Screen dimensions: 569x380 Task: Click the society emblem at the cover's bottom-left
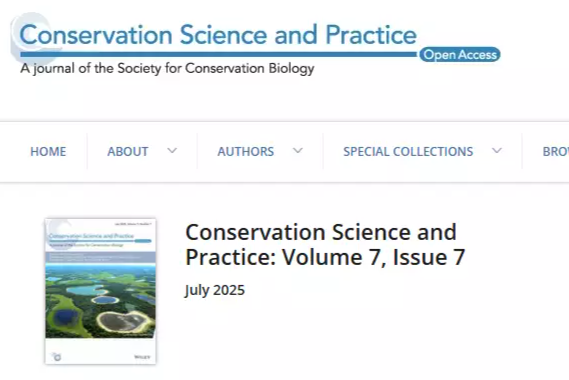tap(57, 357)
